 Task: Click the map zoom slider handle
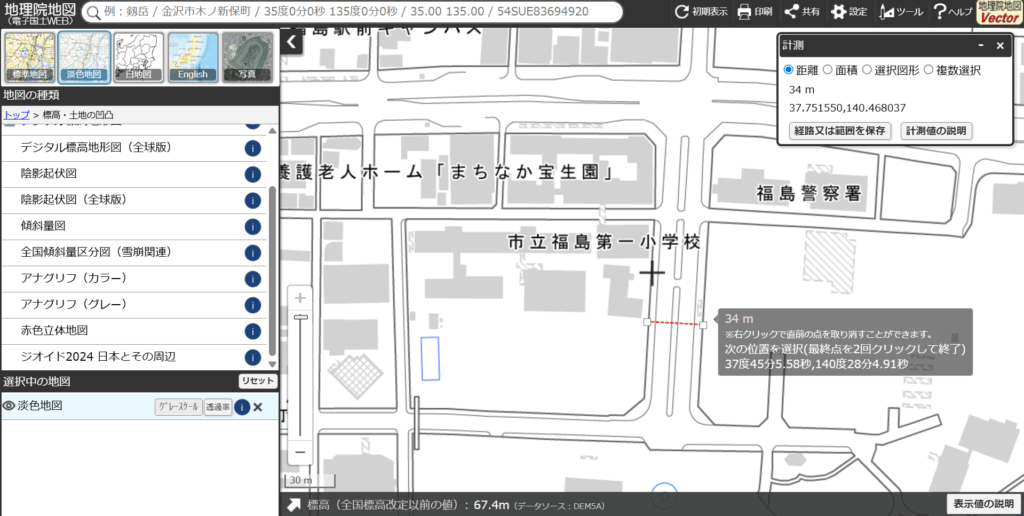pyautogui.click(x=300, y=317)
